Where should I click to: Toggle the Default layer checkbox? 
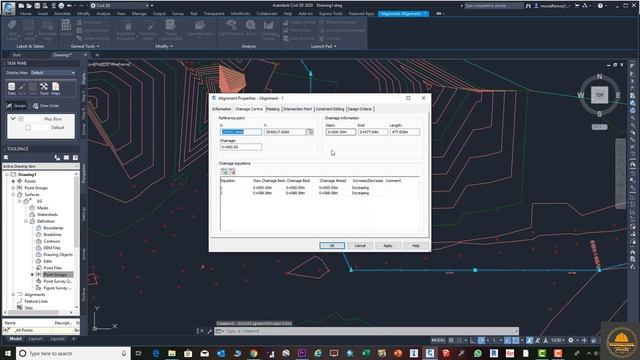pyautogui.click(x=28, y=128)
